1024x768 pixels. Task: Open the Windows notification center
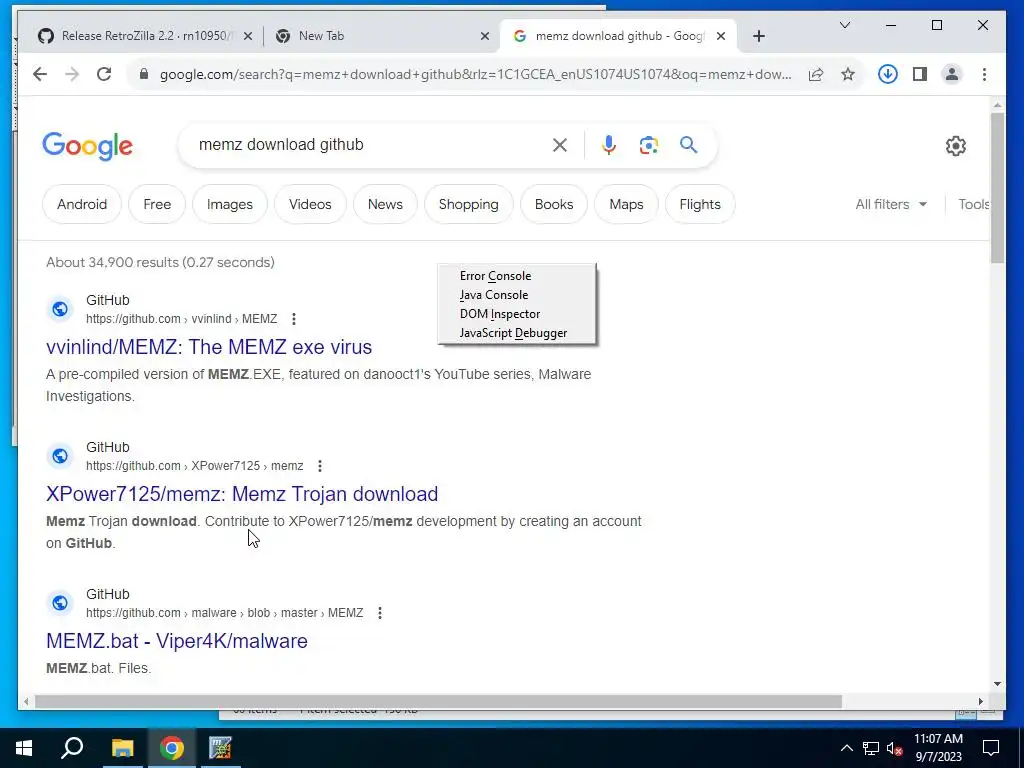pyautogui.click(x=991, y=748)
